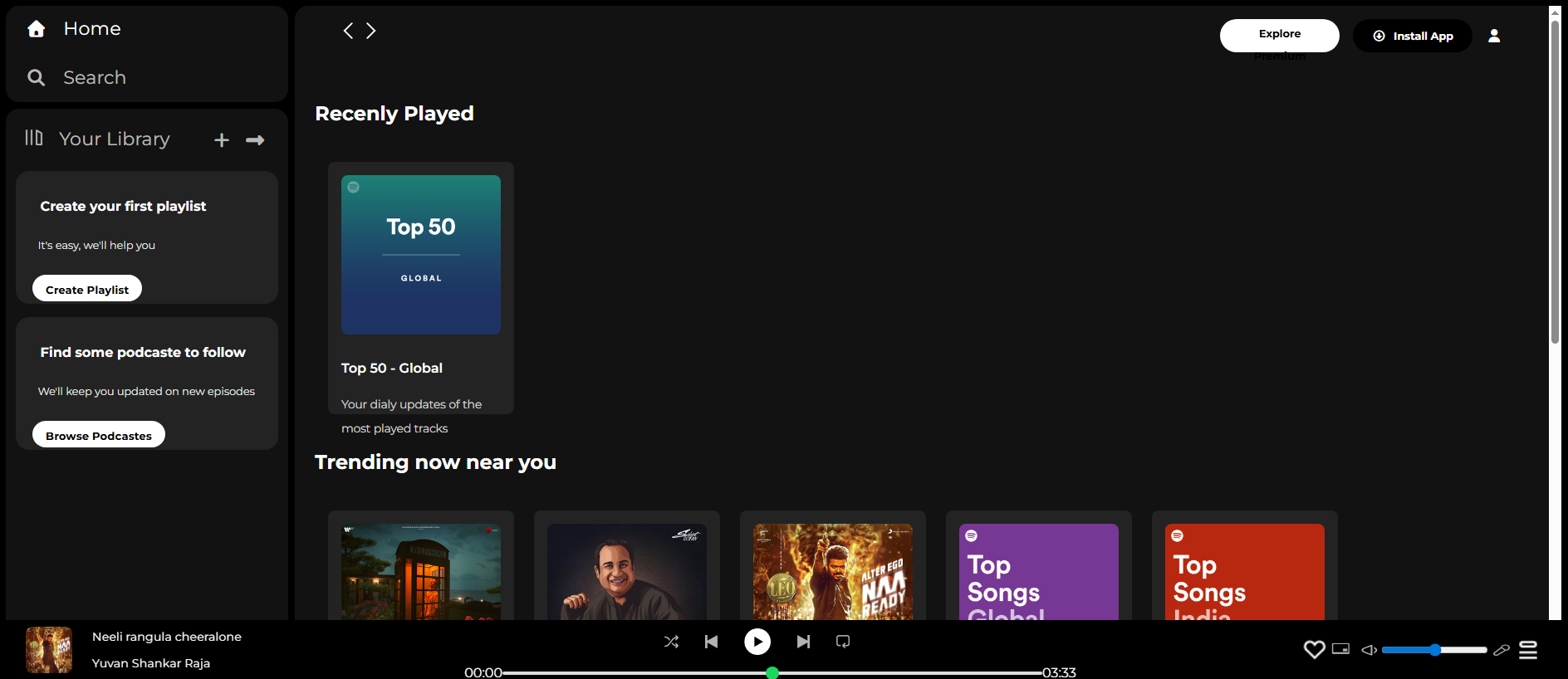Image resolution: width=1568 pixels, height=679 pixels.
Task: Open the Top 50 Global cover art
Action: [x=421, y=255]
